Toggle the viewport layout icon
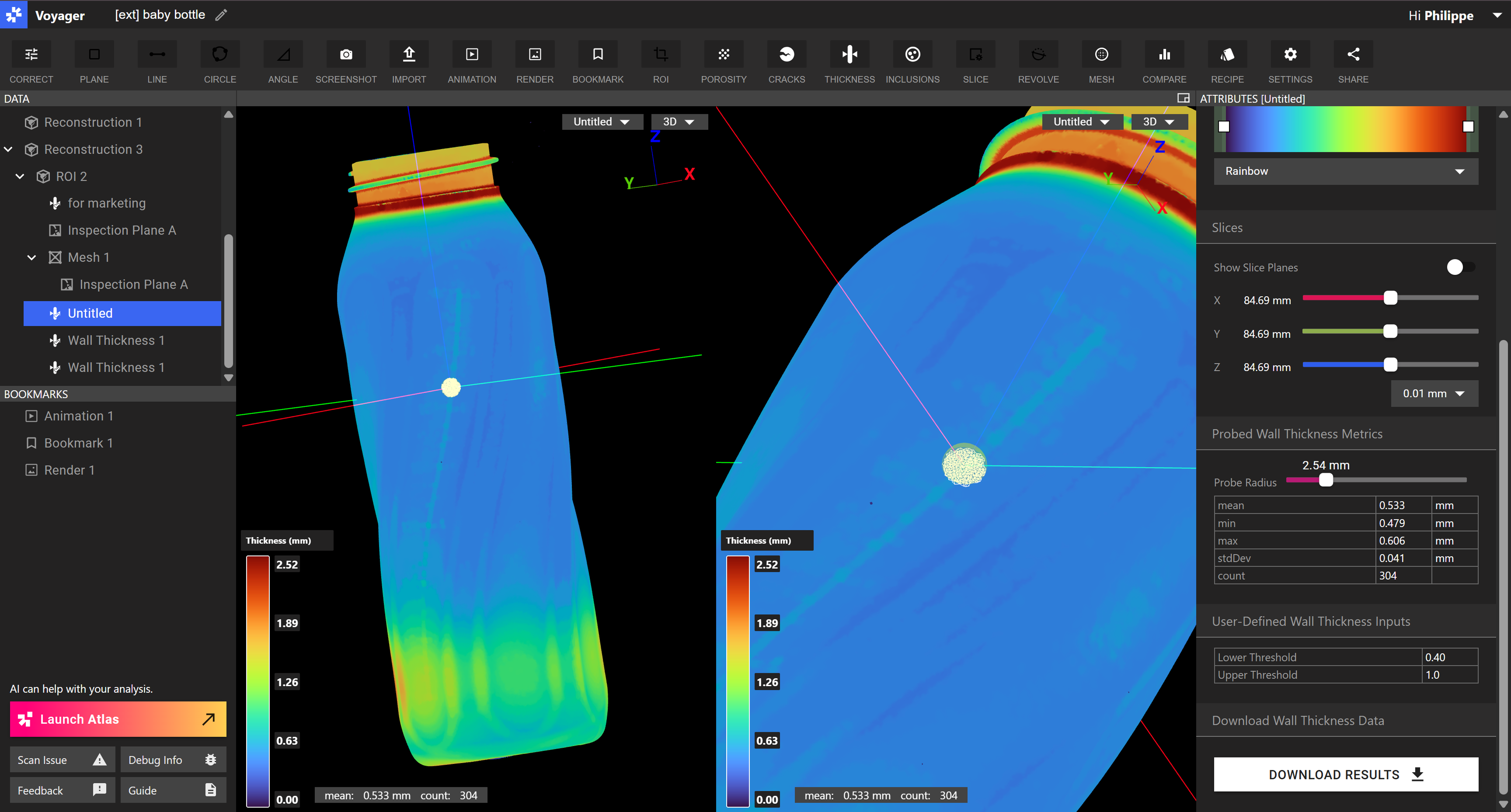The image size is (1511, 812). [1183, 98]
